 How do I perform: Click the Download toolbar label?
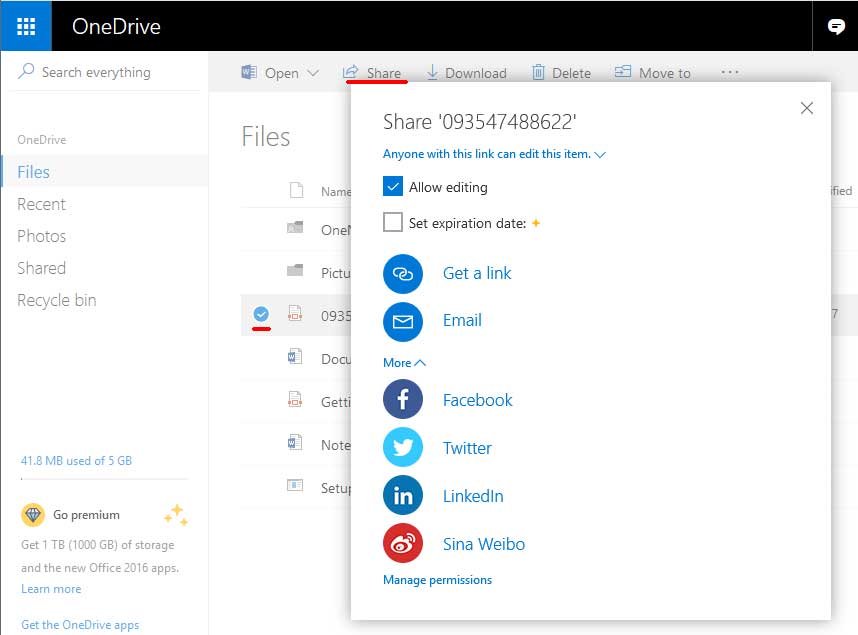point(476,73)
